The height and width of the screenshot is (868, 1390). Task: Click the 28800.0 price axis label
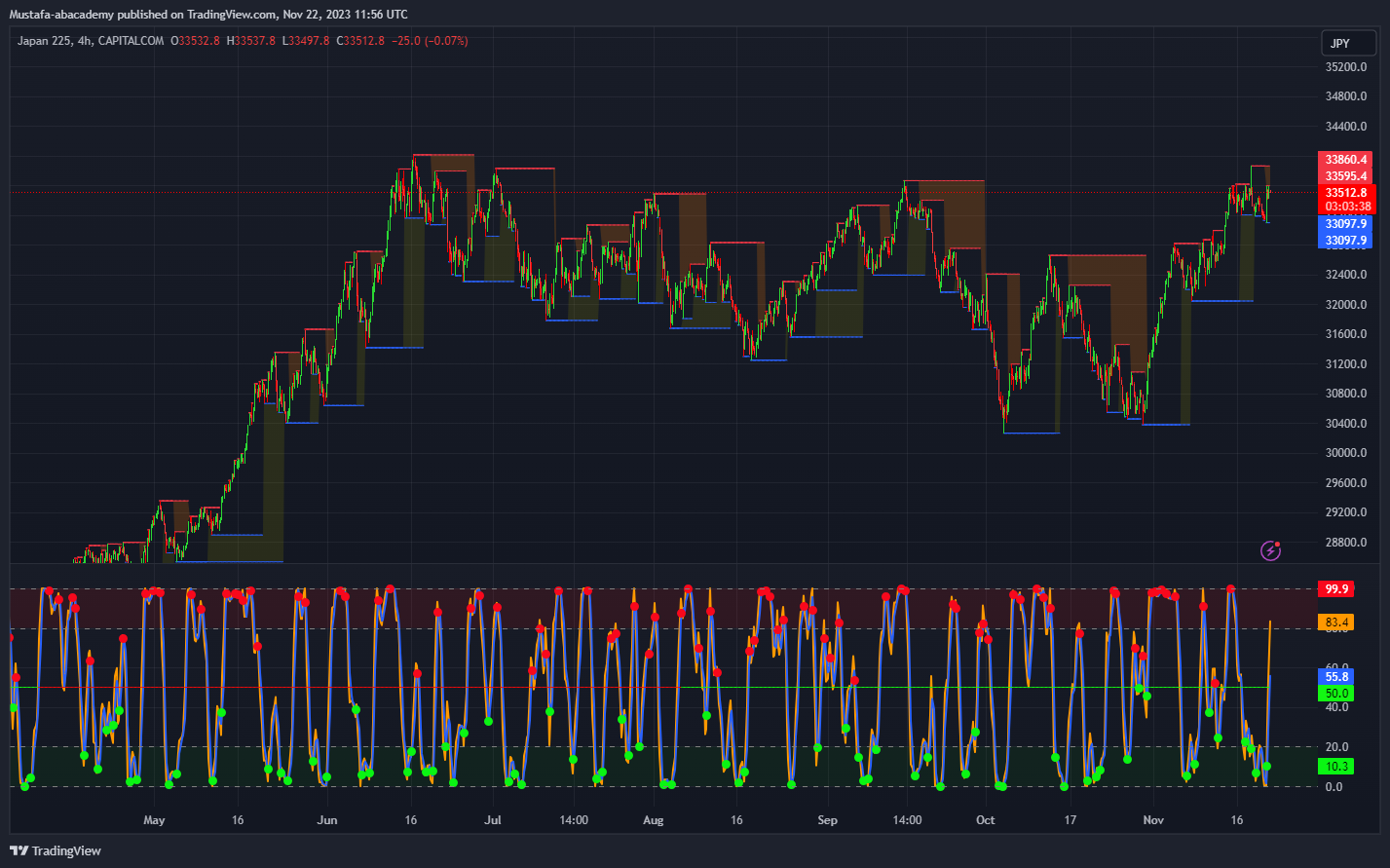coord(1345,543)
